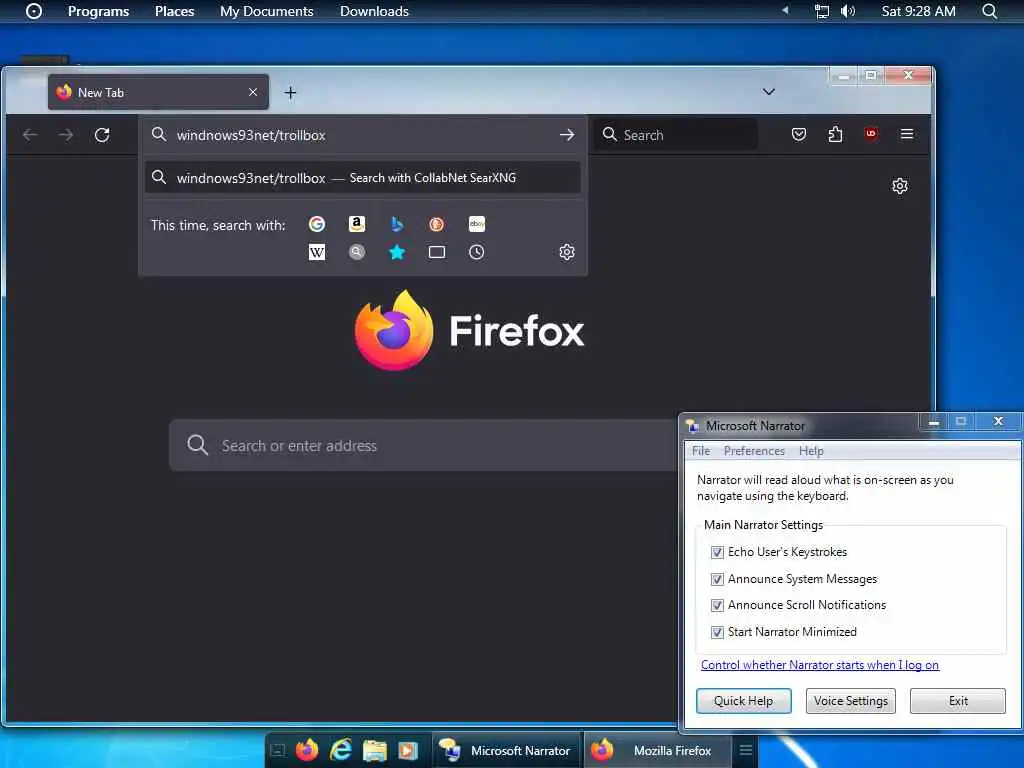Image resolution: width=1024 pixels, height=768 pixels.
Task: Select the gray magnifier search engine icon
Action: 357,252
